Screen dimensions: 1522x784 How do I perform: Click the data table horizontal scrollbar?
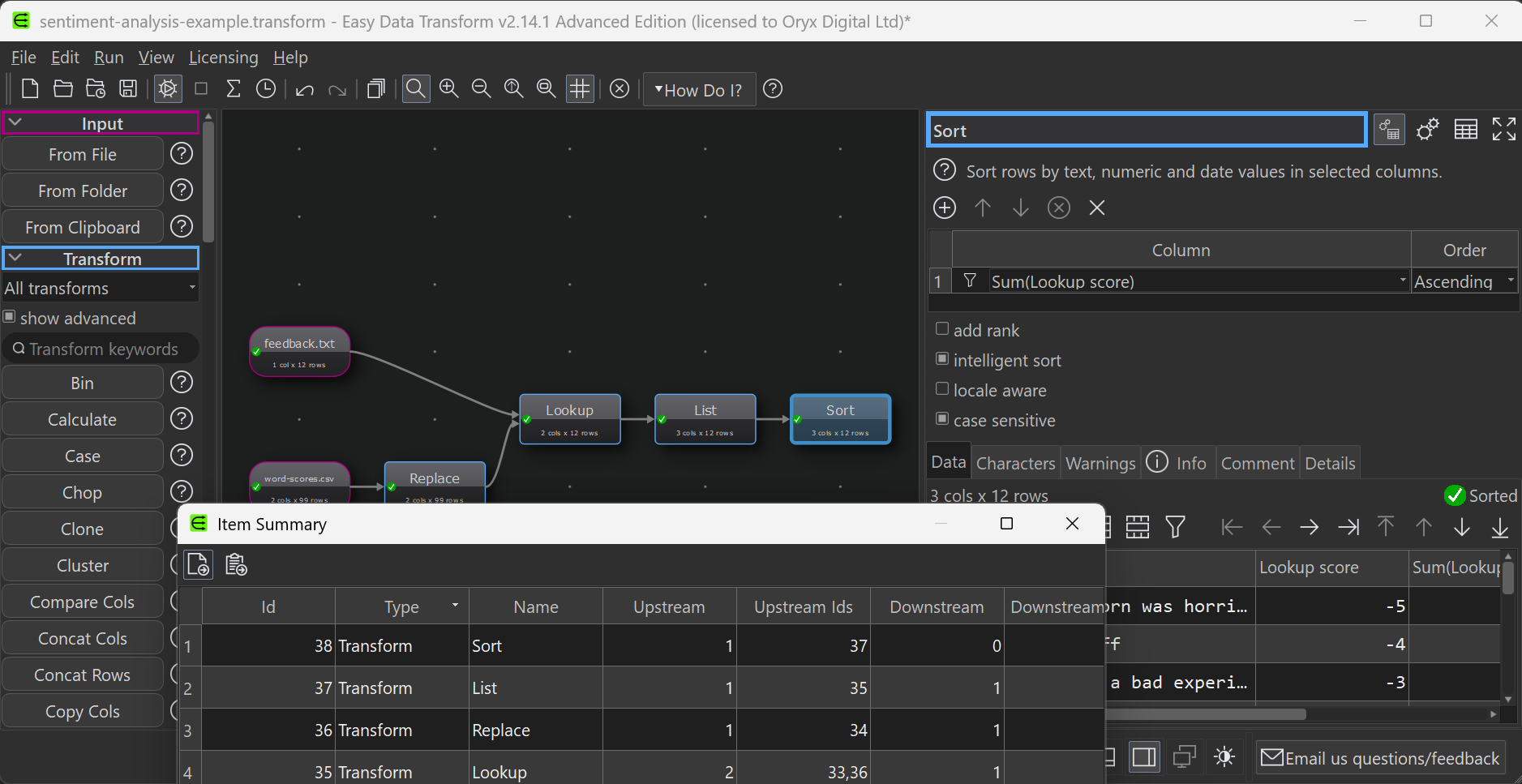click(1206, 714)
